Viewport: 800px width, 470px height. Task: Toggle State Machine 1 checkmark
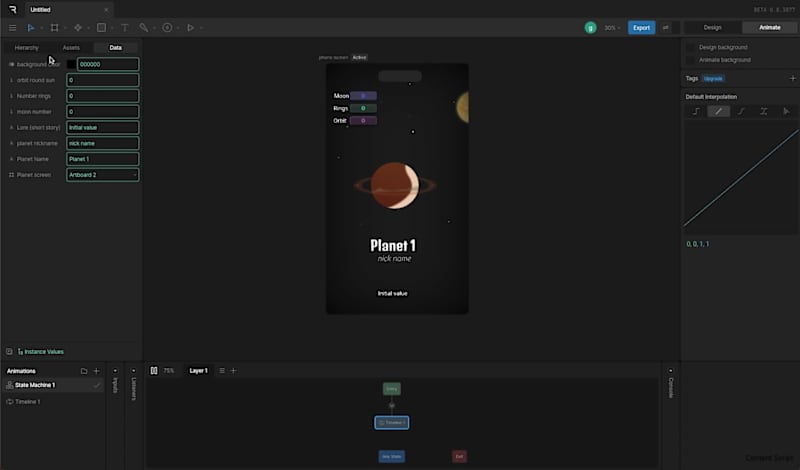tap(96, 385)
